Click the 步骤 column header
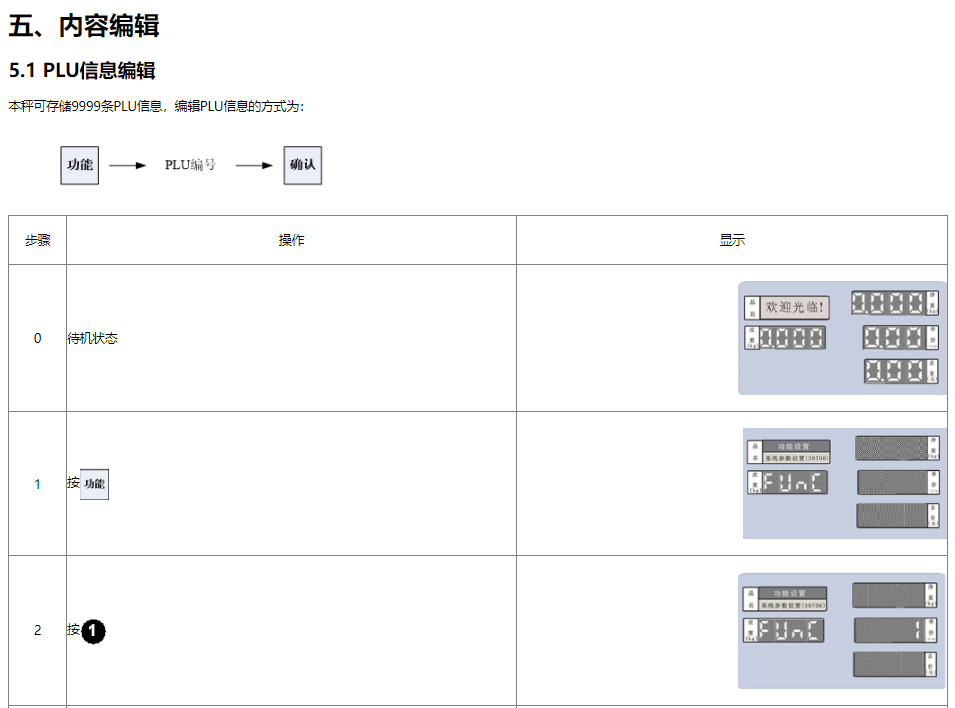Screen dimensions: 955x708 (x=38, y=240)
